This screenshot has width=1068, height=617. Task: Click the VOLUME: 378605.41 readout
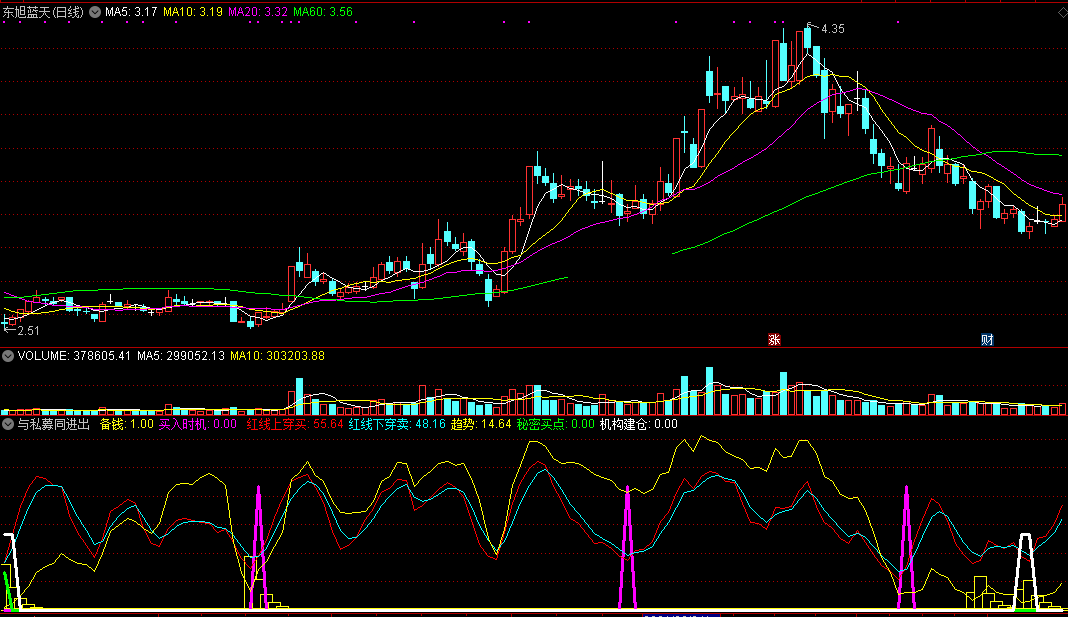(x=74, y=355)
